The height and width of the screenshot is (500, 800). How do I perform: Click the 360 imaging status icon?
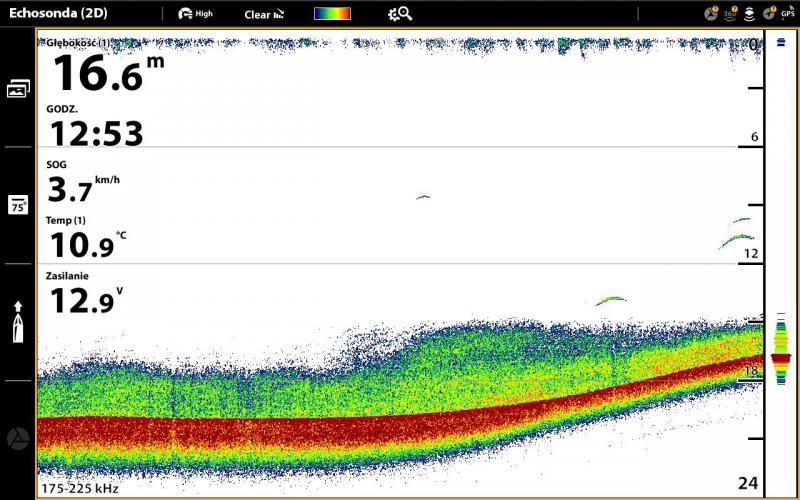pyautogui.click(x=730, y=14)
